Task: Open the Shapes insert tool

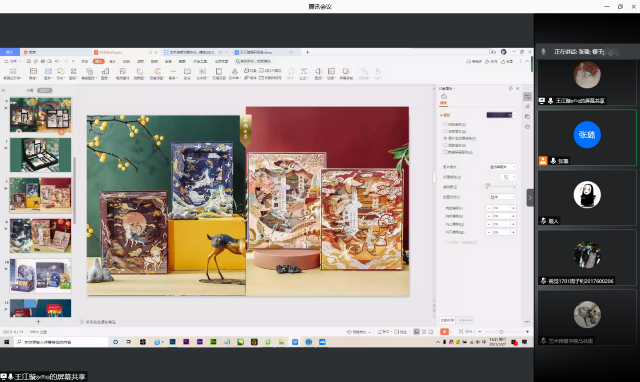Action: (x=61, y=73)
